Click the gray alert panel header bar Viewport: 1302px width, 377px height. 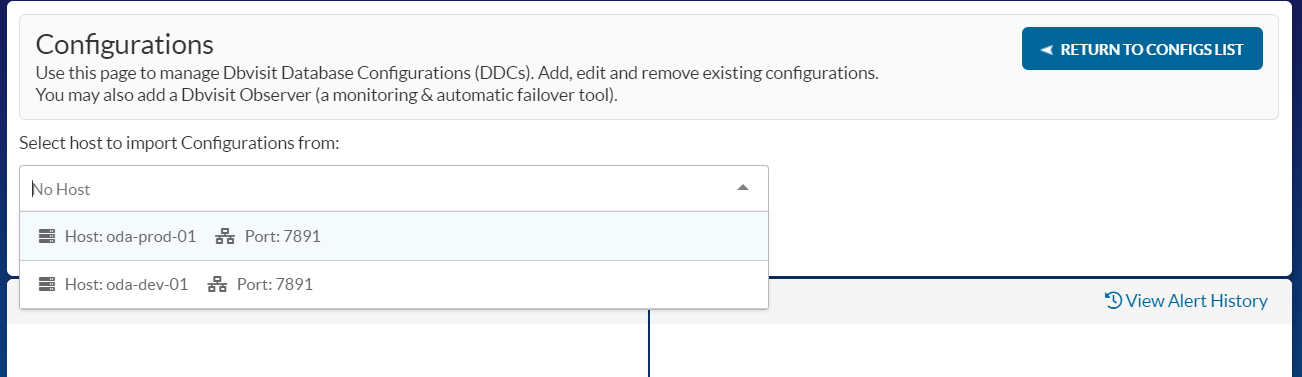tap(1030, 301)
